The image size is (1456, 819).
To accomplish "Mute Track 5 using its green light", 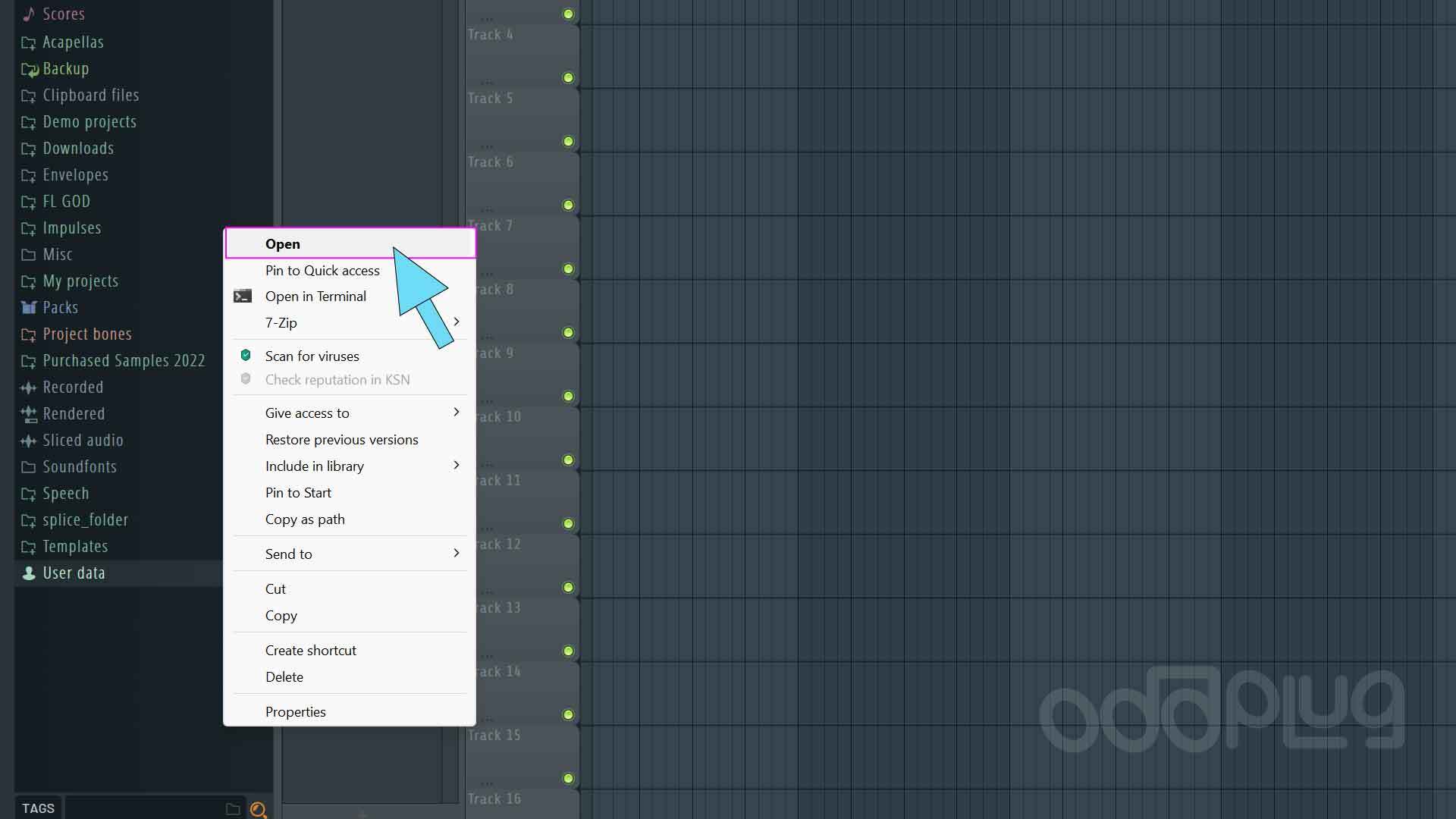I will point(568,142).
